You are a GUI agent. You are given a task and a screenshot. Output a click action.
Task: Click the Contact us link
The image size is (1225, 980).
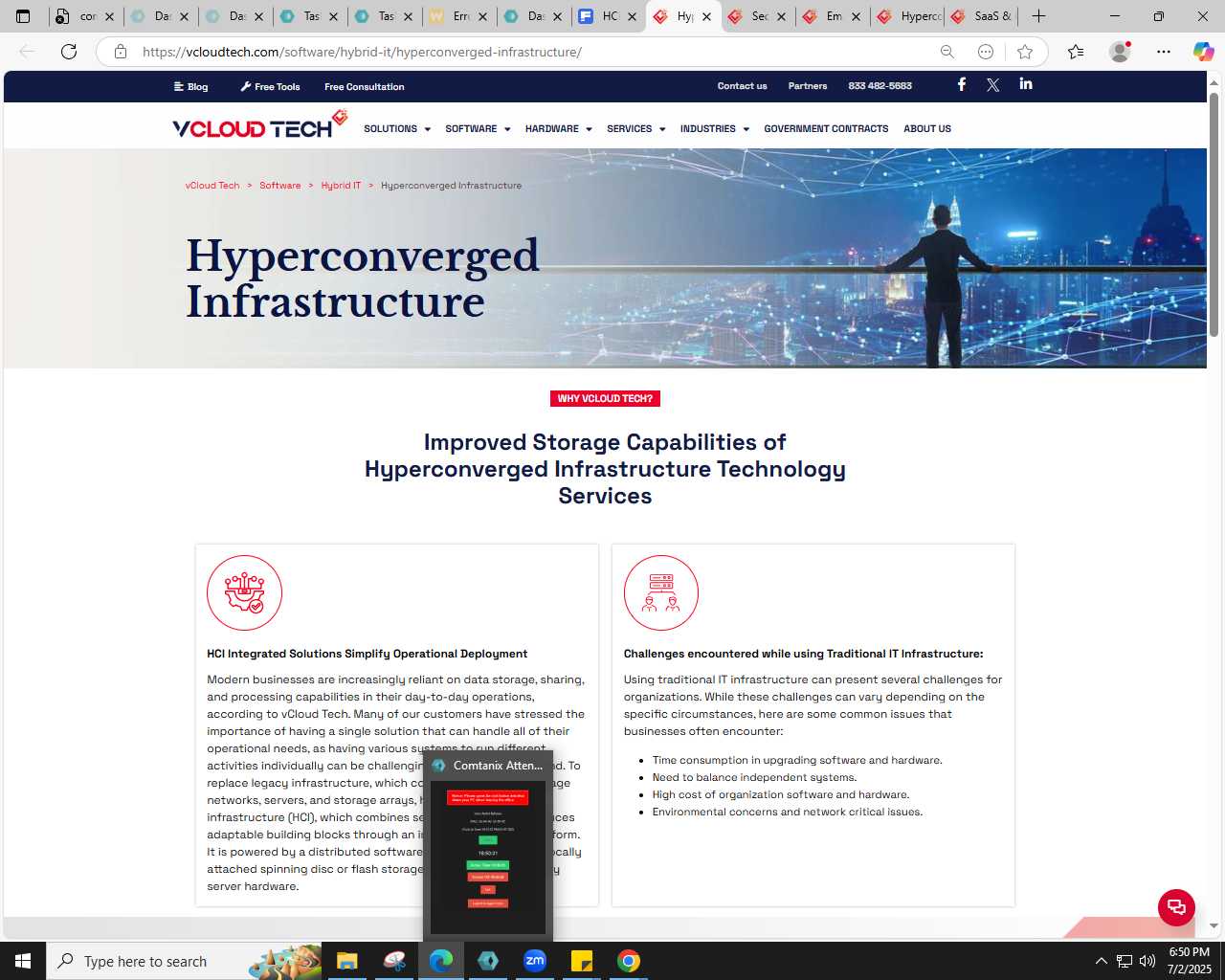pyautogui.click(x=743, y=86)
